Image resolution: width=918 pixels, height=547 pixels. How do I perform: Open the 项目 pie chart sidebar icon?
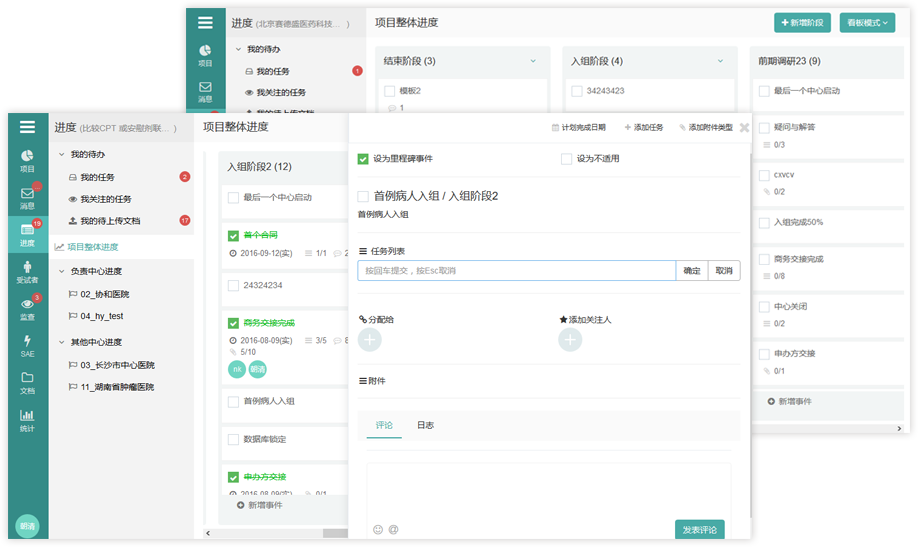tap(27, 160)
